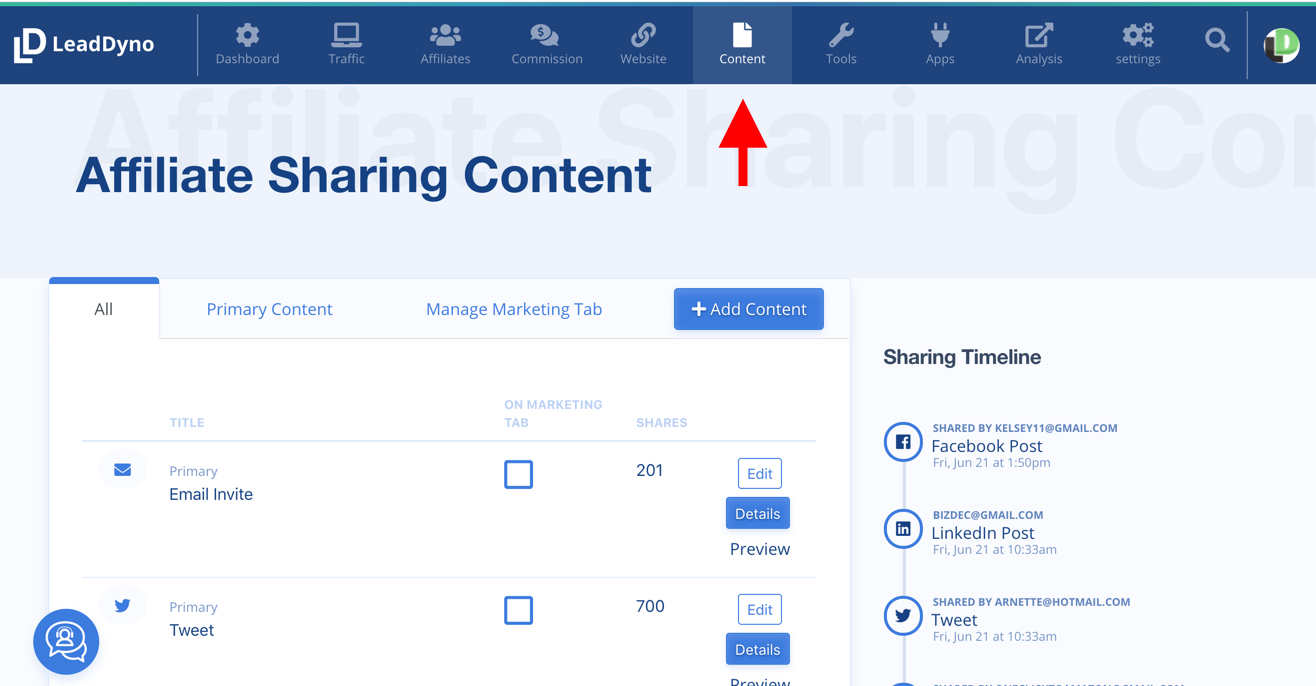
Task: Click the Tweet title in the table
Action: [192, 630]
